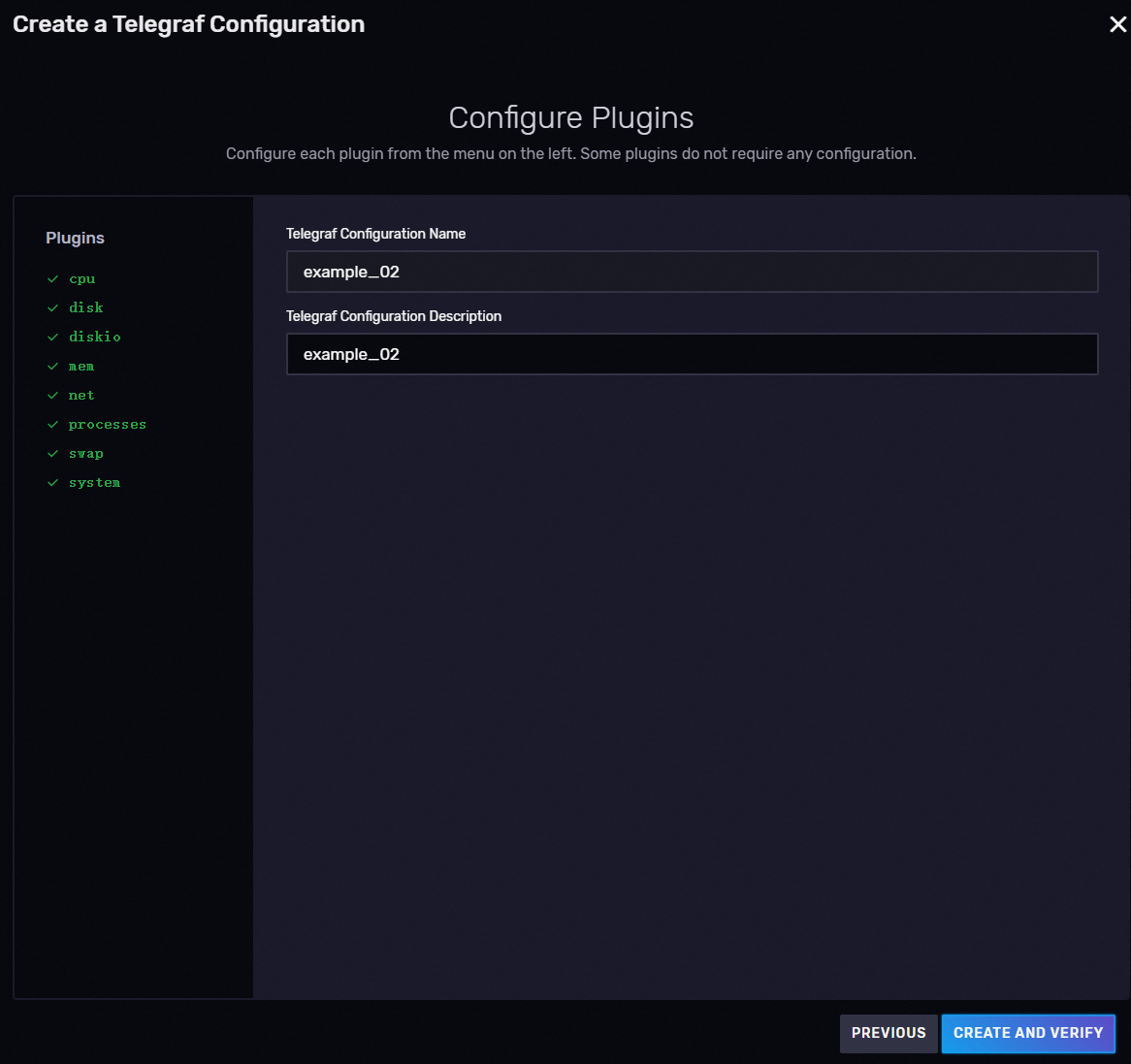Click the Telegraf Configuration Name label
The height and width of the screenshot is (1064, 1131).
(375, 234)
